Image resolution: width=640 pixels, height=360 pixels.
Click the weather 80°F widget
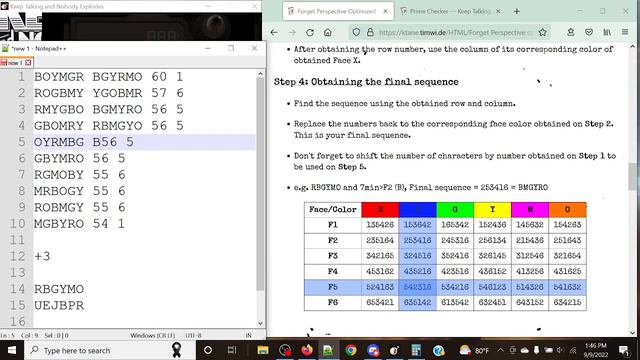click(x=473, y=350)
